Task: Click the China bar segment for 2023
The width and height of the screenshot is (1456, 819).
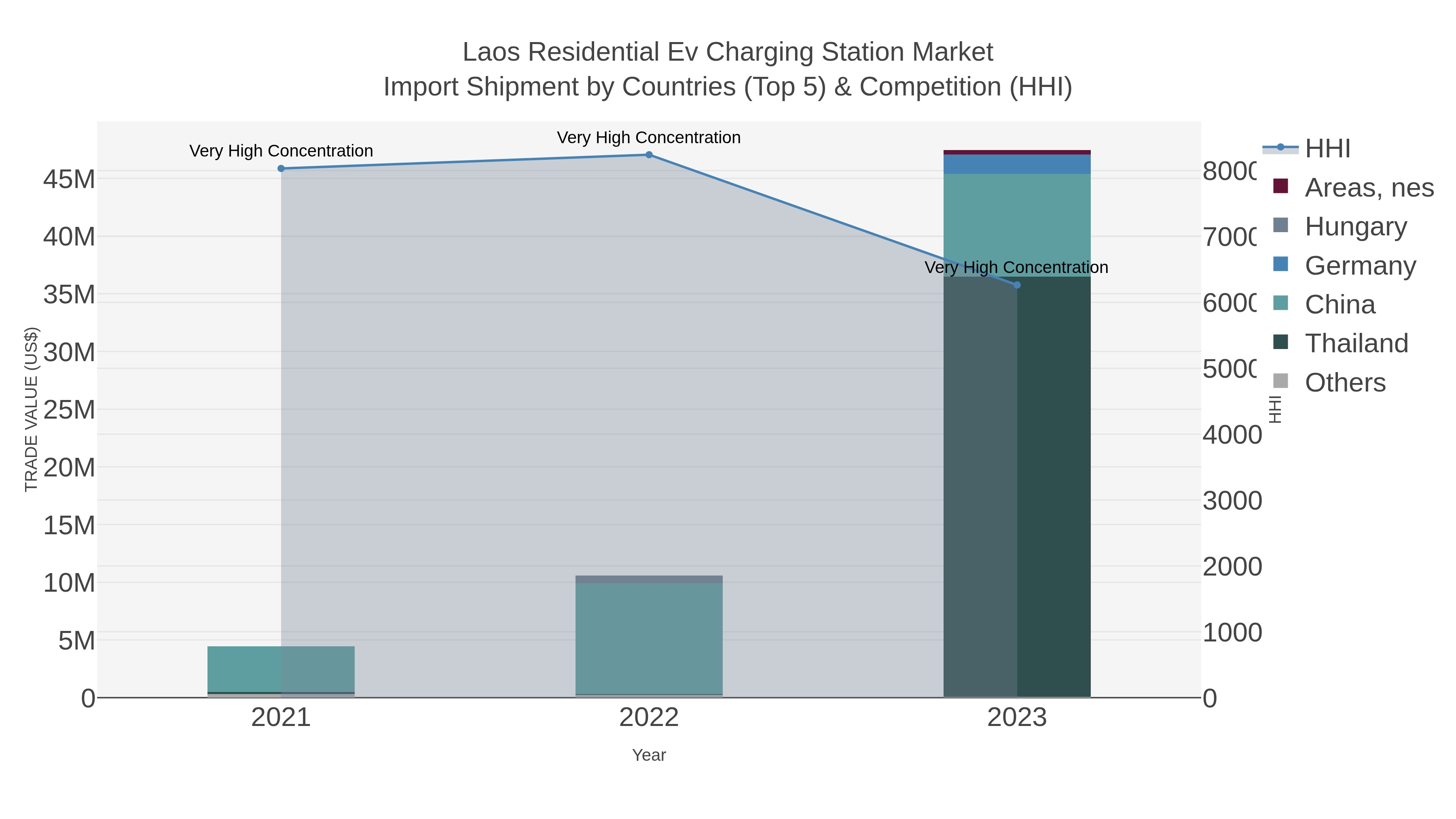Action: click(1017, 225)
